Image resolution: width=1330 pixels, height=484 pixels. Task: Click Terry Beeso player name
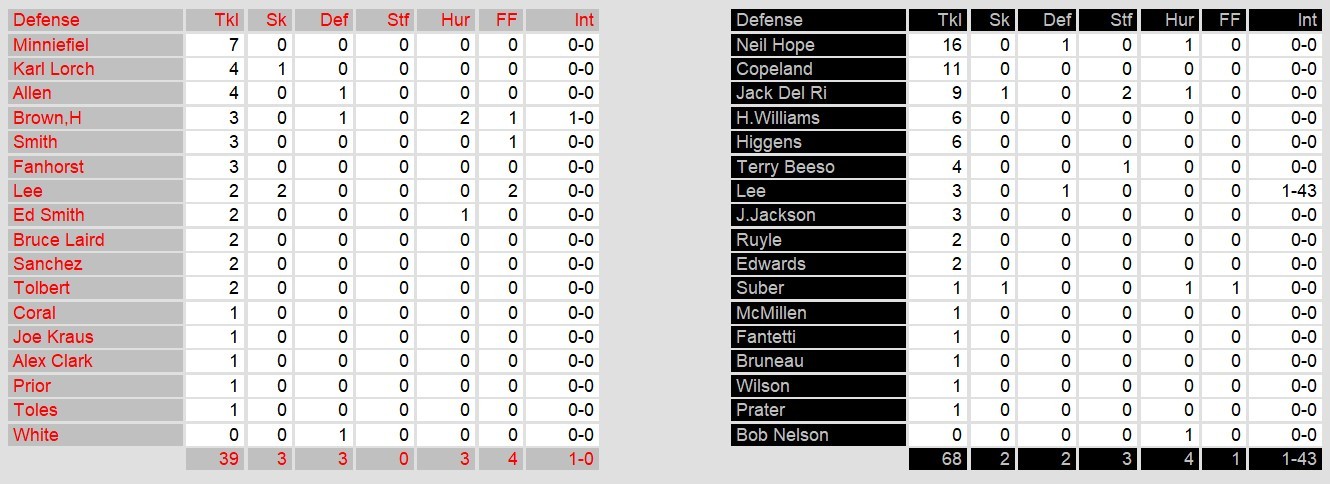tap(785, 167)
